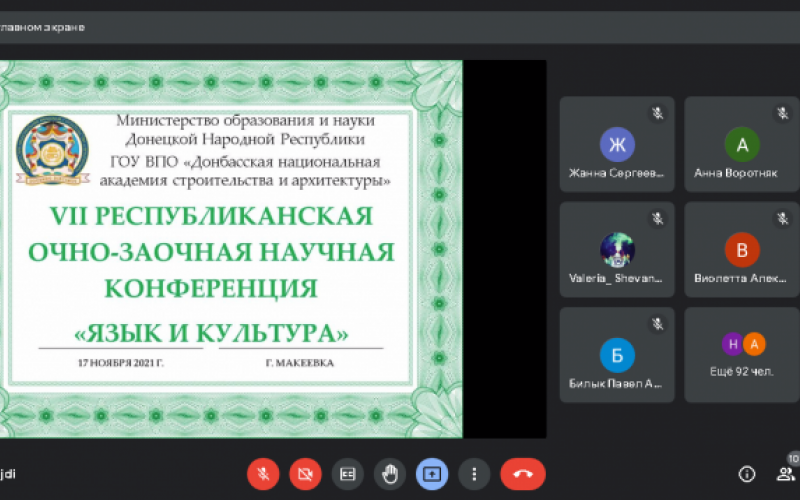Toggle captions in the call bar

click(347, 474)
